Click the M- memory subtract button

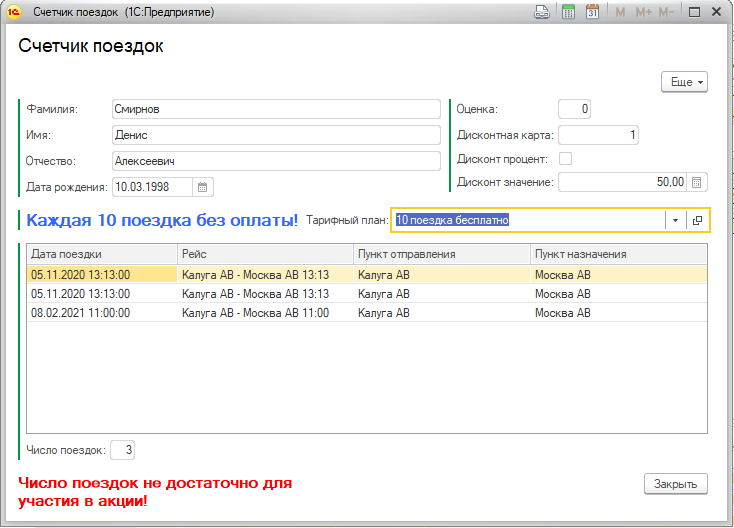click(666, 12)
